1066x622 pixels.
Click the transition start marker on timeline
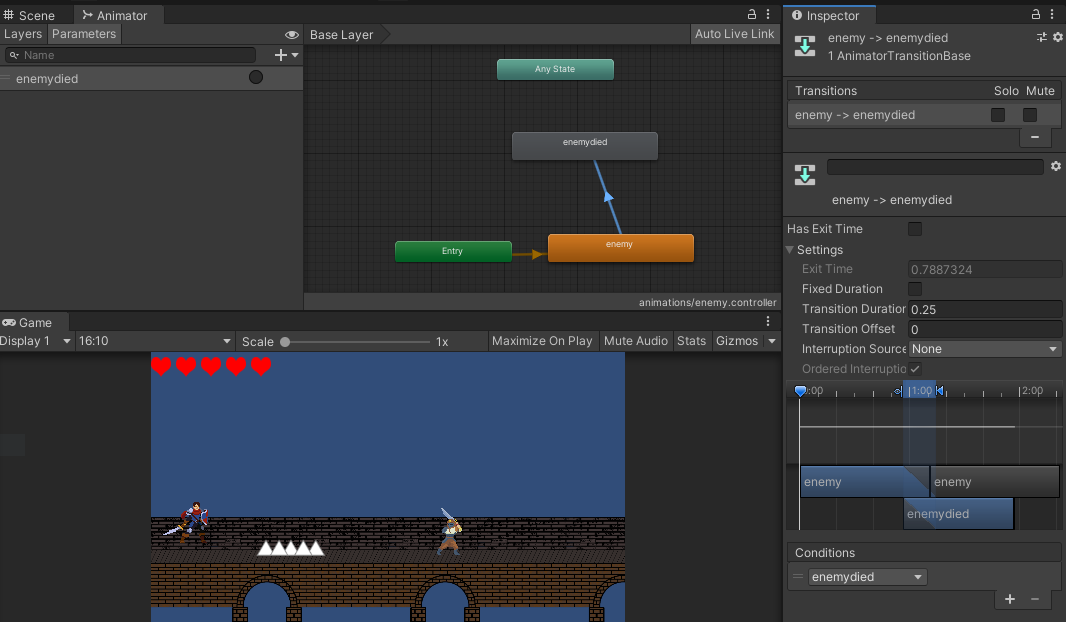pos(898,391)
